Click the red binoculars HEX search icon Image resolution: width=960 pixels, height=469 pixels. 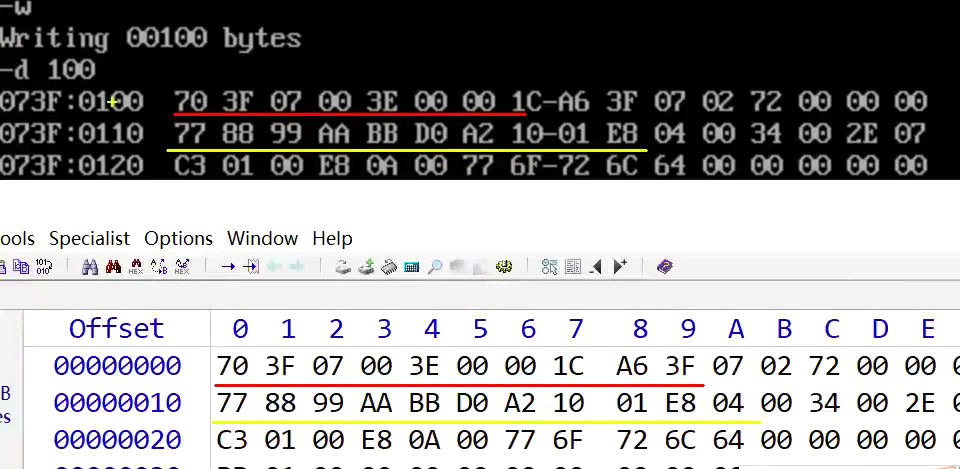pyautogui.click(x=136, y=267)
